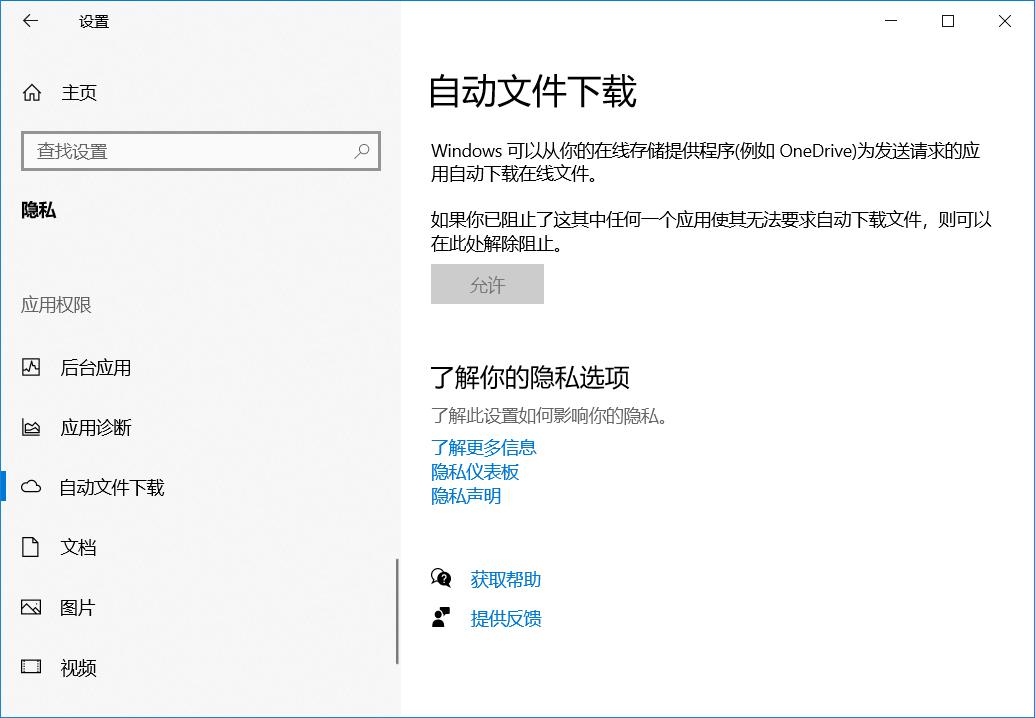Click the back arrow in the title bar
Screen dimensions: 1035x718
point(30,20)
